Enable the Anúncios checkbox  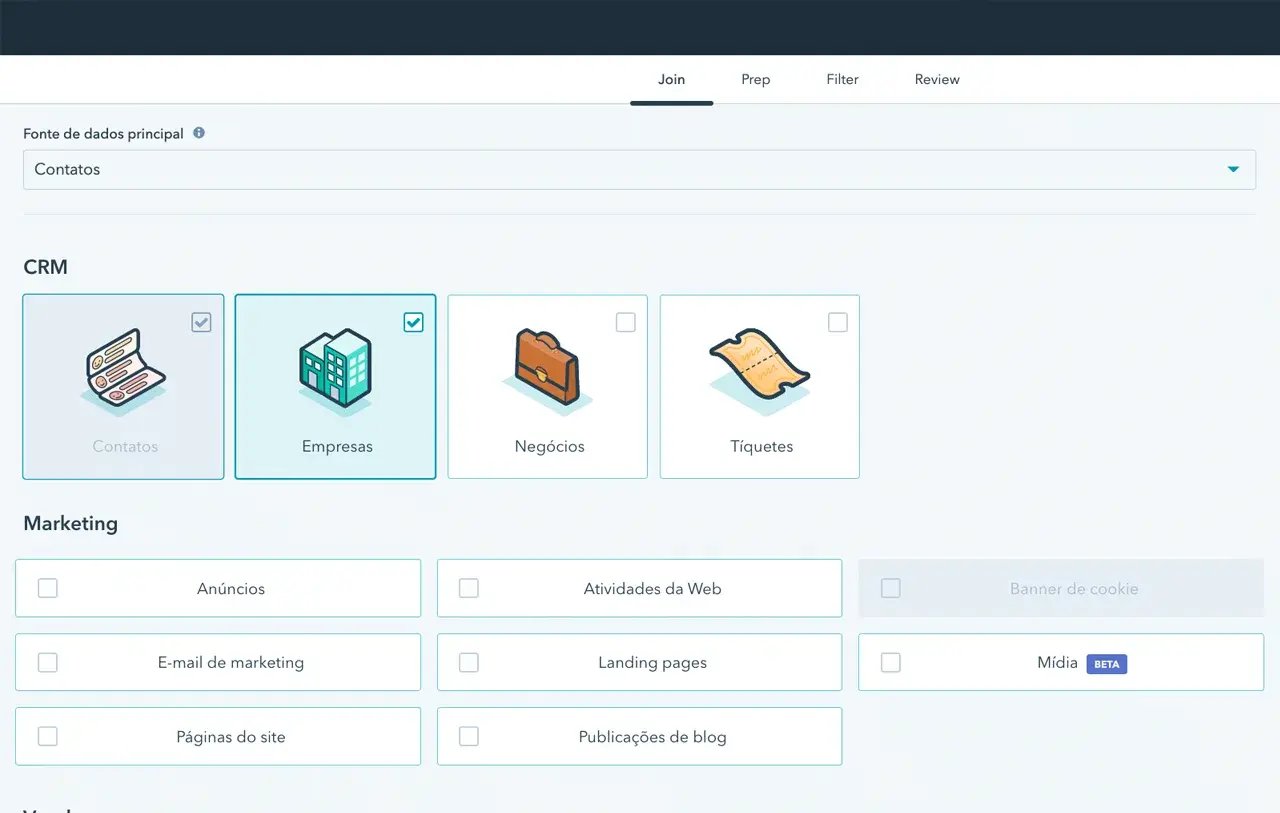click(47, 588)
